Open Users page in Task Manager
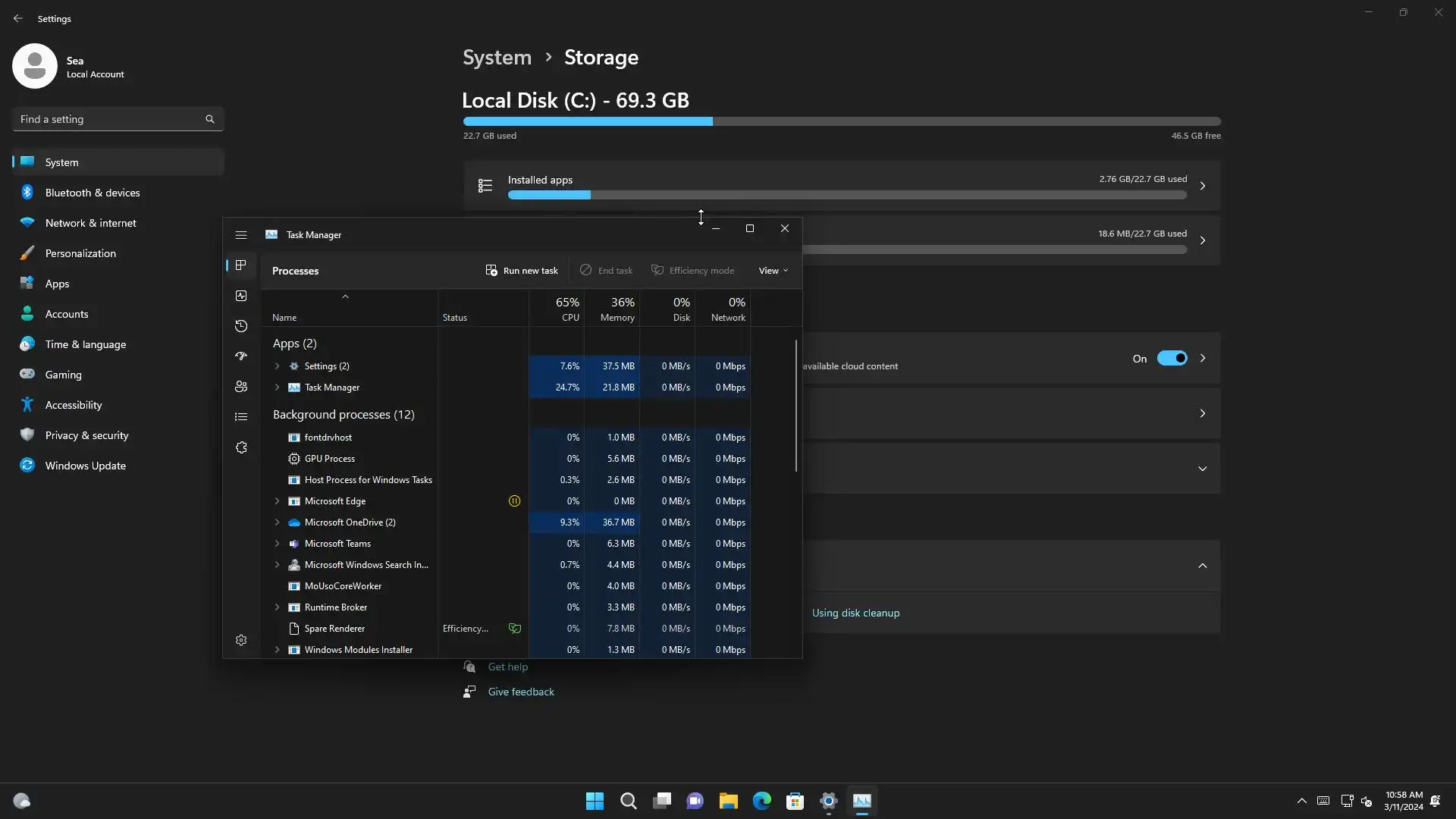This screenshot has height=819, width=1456. pos(241,387)
